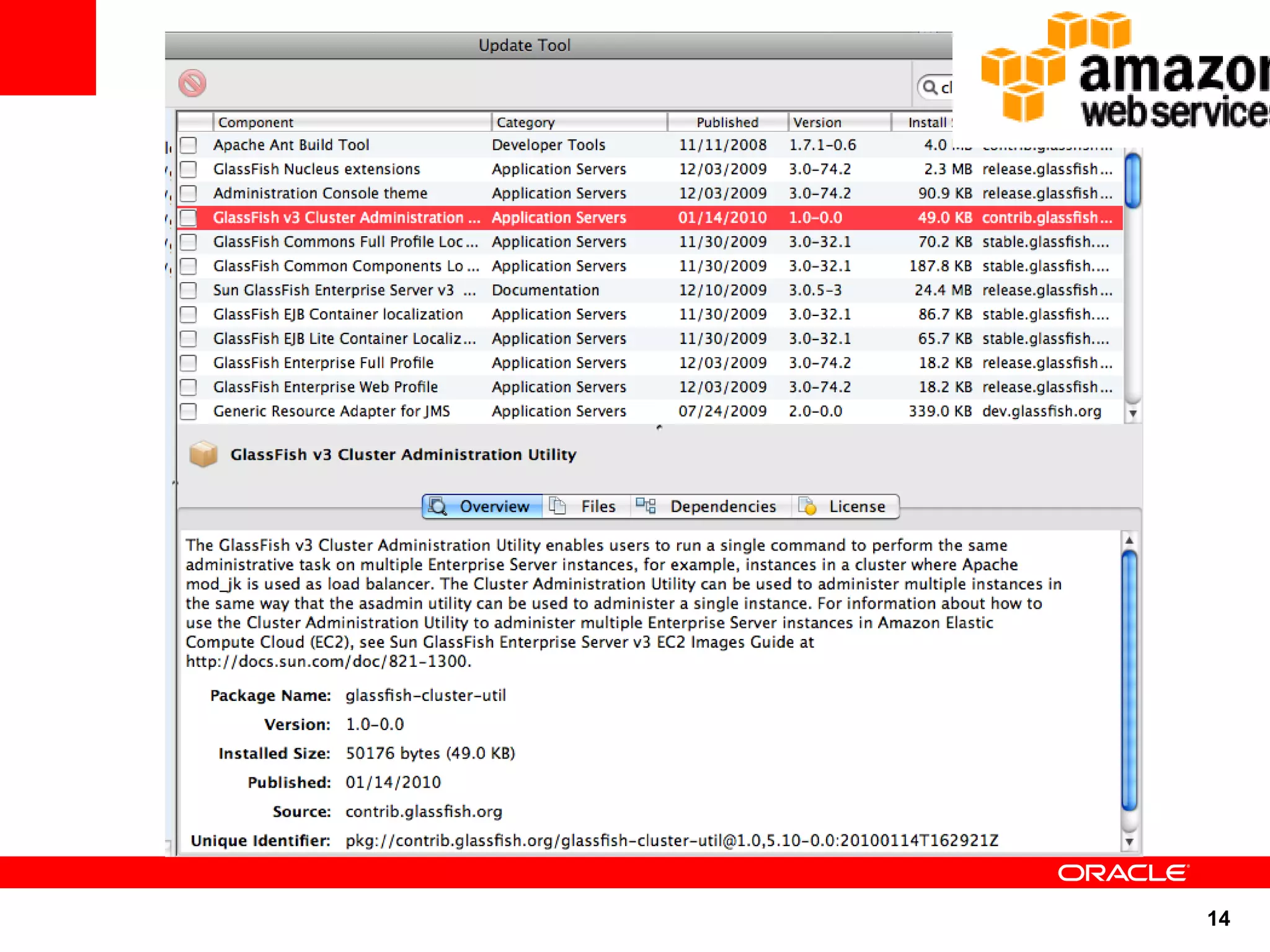Image resolution: width=1270 pixels, height=952 pixels.
Task: Click the Dependencies tab tree icon
Action: pos(646,506)
